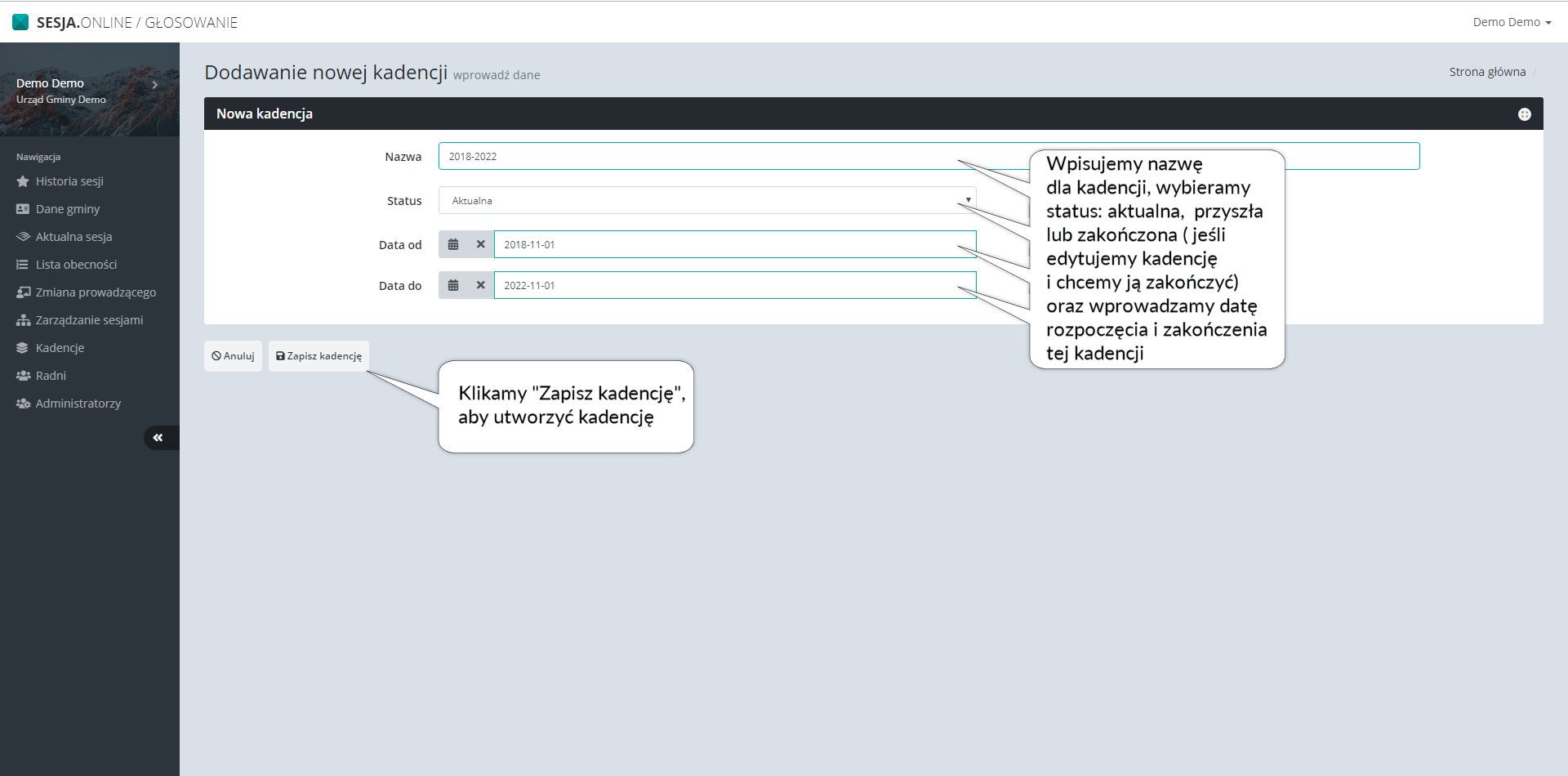The width and height of the screenshot is (1568, 776).
Task: Click the panel icon in Nowa kadencja header
Action: pos(1524,114)
